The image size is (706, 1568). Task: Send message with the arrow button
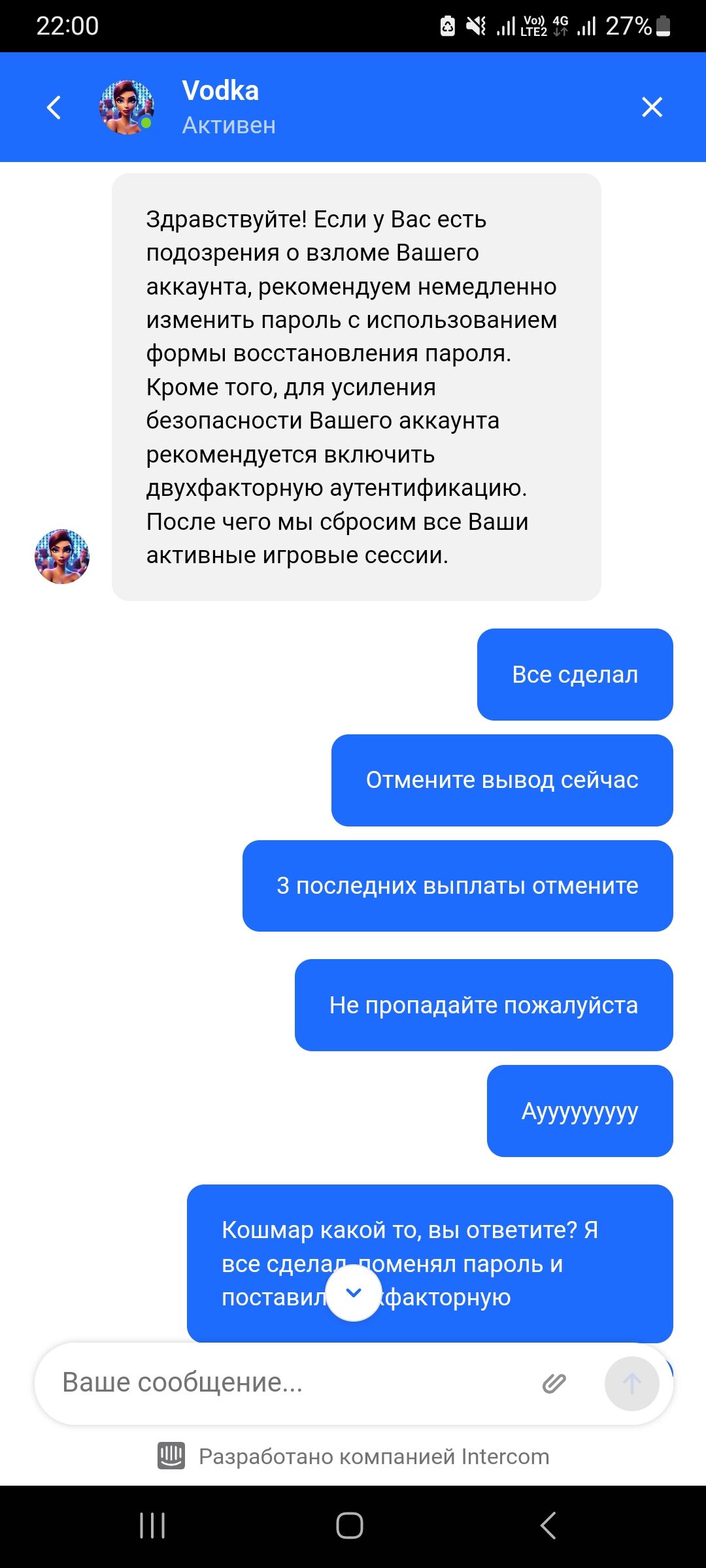tap(631, 1383)
